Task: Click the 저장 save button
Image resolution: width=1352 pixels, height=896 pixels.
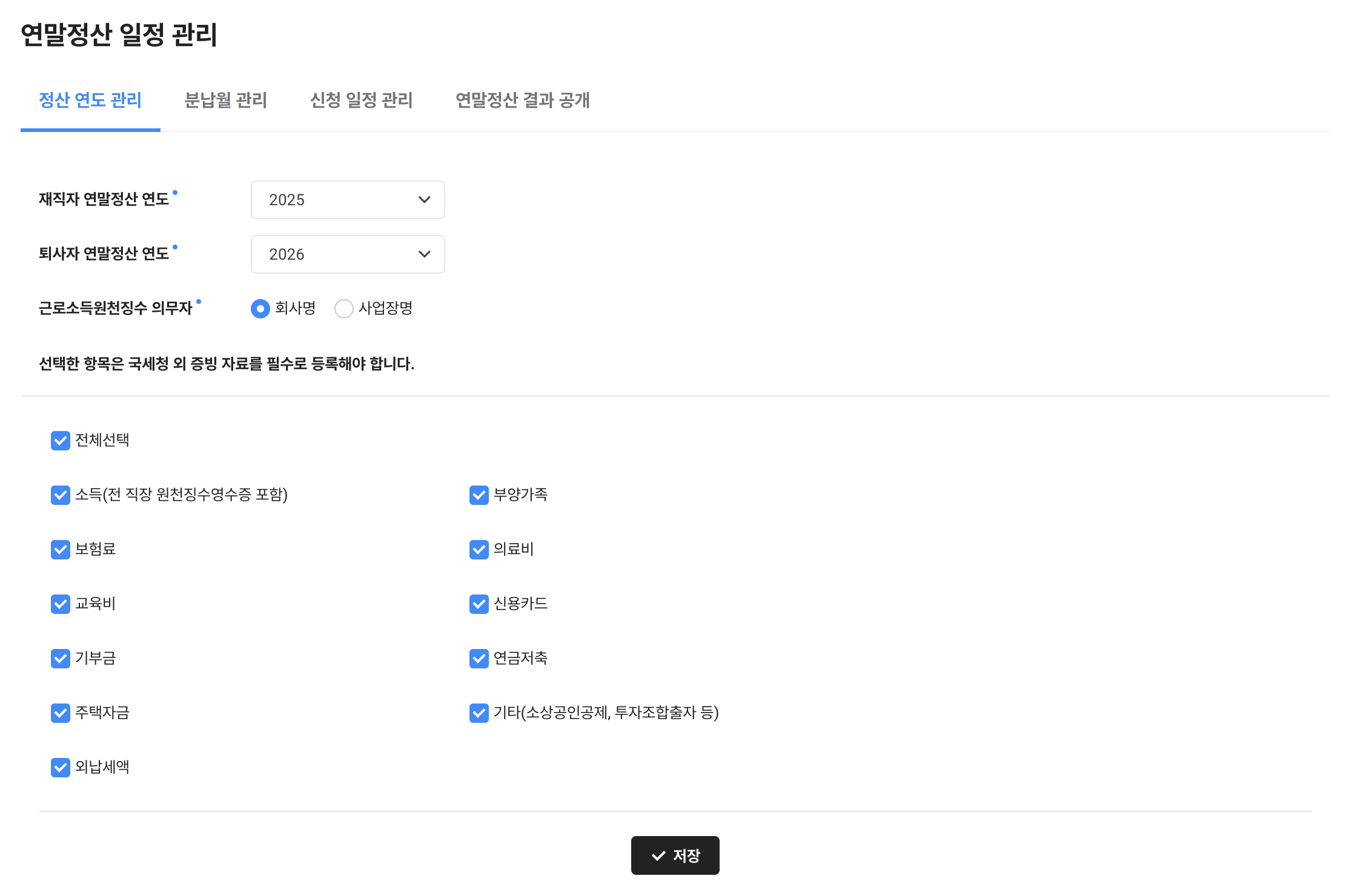Action: 675,855
